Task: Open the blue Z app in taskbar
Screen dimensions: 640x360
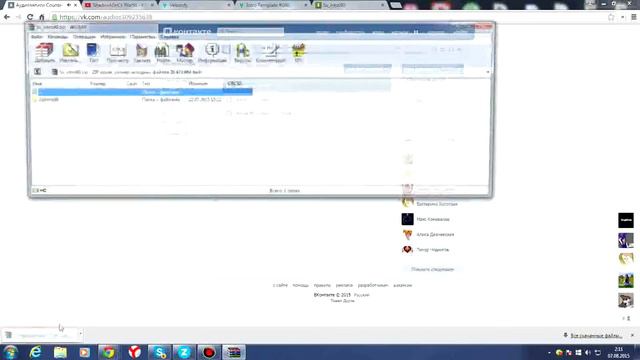Action: [x=184, y=352]
